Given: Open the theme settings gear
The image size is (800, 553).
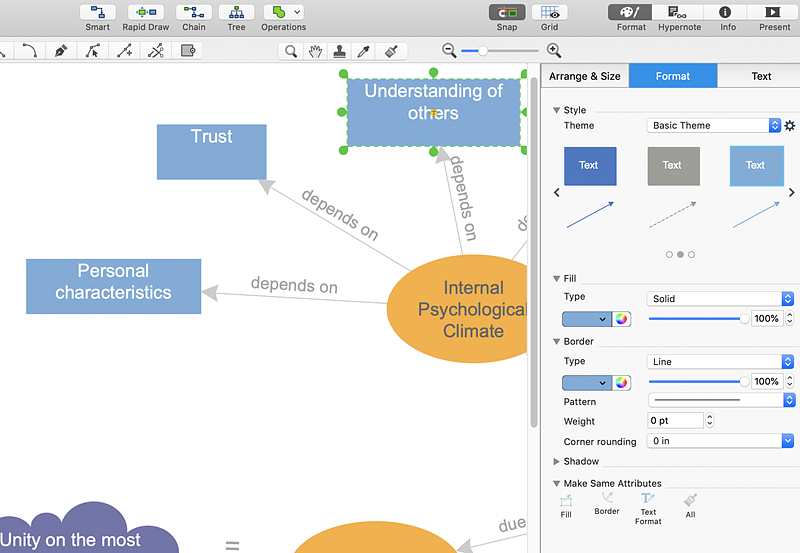Looking at the screenshot, I should pos(789,126).
